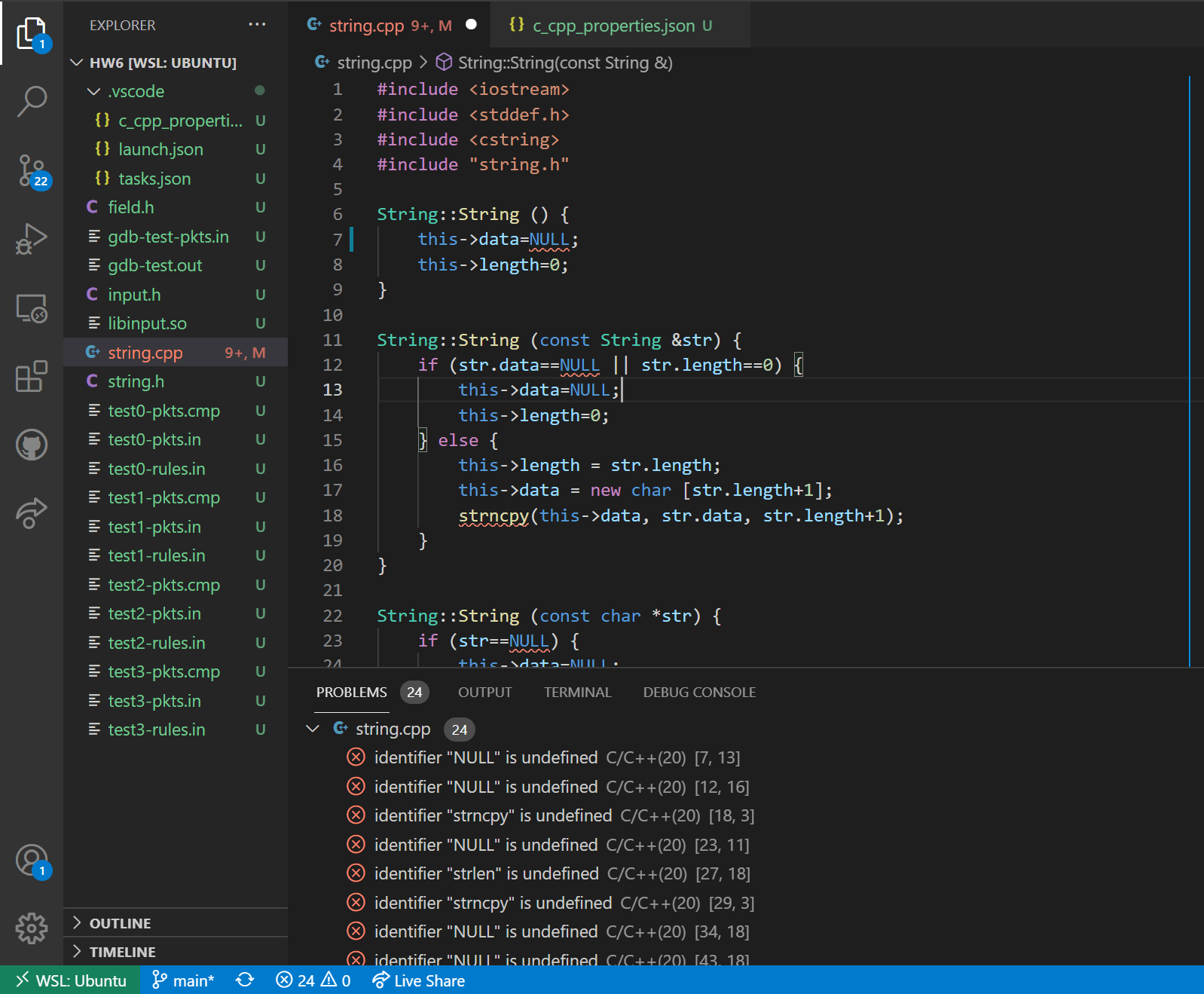Open test0-rules.in in explorer

point(176,469)
